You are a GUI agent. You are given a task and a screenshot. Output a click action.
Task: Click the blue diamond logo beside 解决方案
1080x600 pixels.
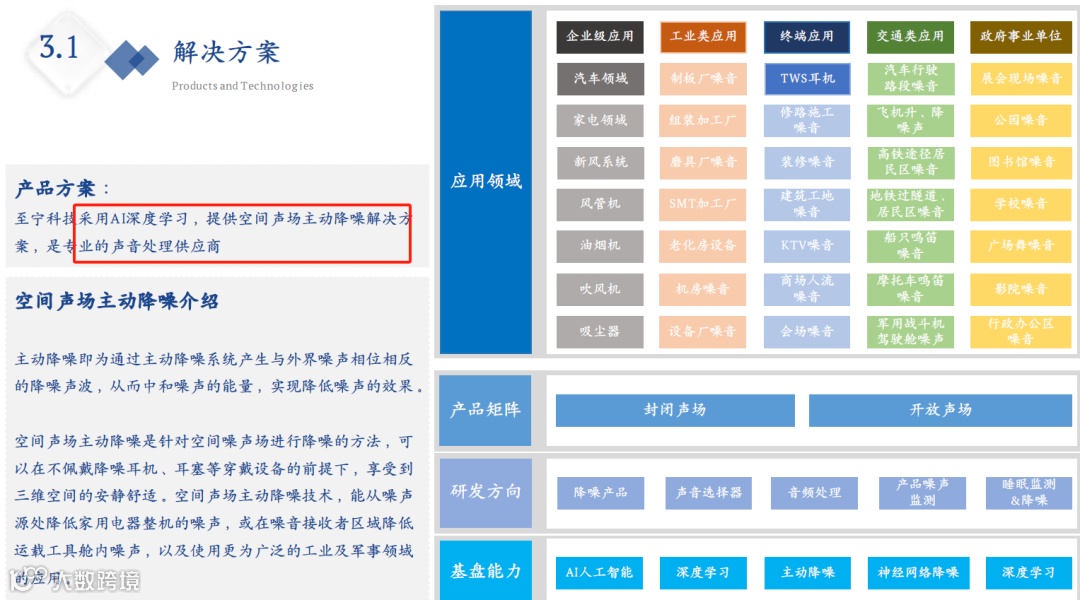(x=135, y=60)
